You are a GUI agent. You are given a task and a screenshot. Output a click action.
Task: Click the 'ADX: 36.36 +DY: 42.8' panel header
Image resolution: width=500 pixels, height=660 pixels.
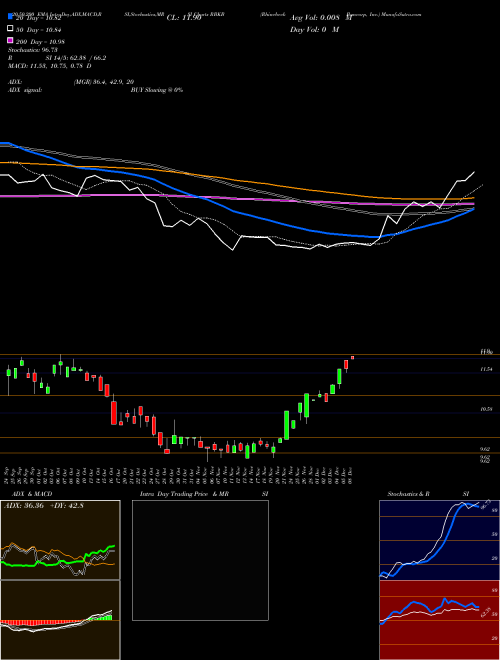pos(44,506)
